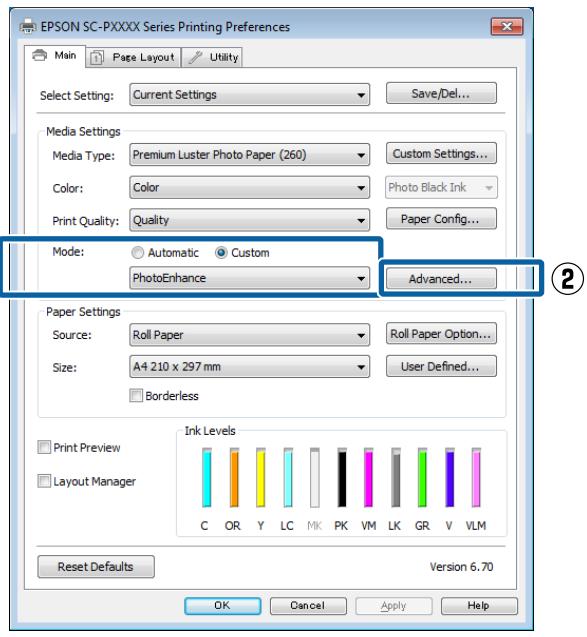The image size is (587, 637).
Task: Open the paper Source dropdown
Action: 249,335
